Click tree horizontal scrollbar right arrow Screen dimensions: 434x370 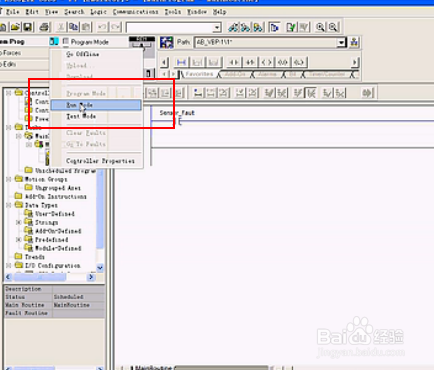pyautogui.click(x=91, y=277)
